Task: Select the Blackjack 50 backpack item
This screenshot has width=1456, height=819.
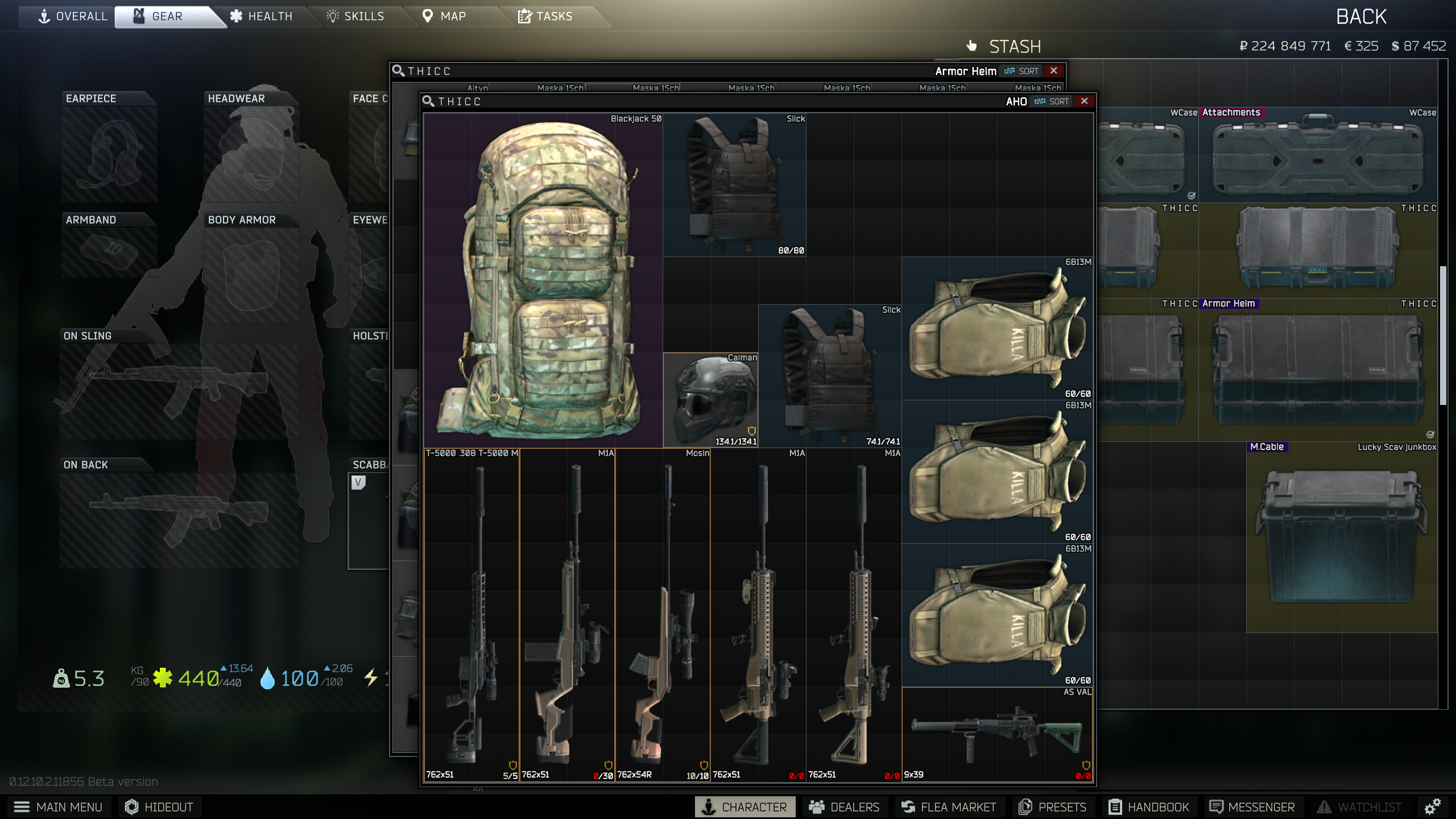Action: [543, 280]
